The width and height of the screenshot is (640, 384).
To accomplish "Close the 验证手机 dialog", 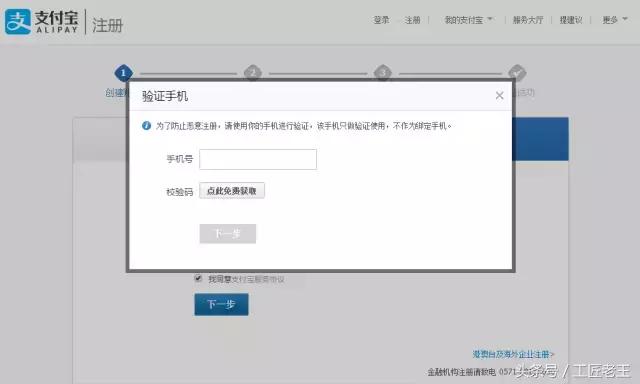I will pyautogui.click(x=499, y=95).
